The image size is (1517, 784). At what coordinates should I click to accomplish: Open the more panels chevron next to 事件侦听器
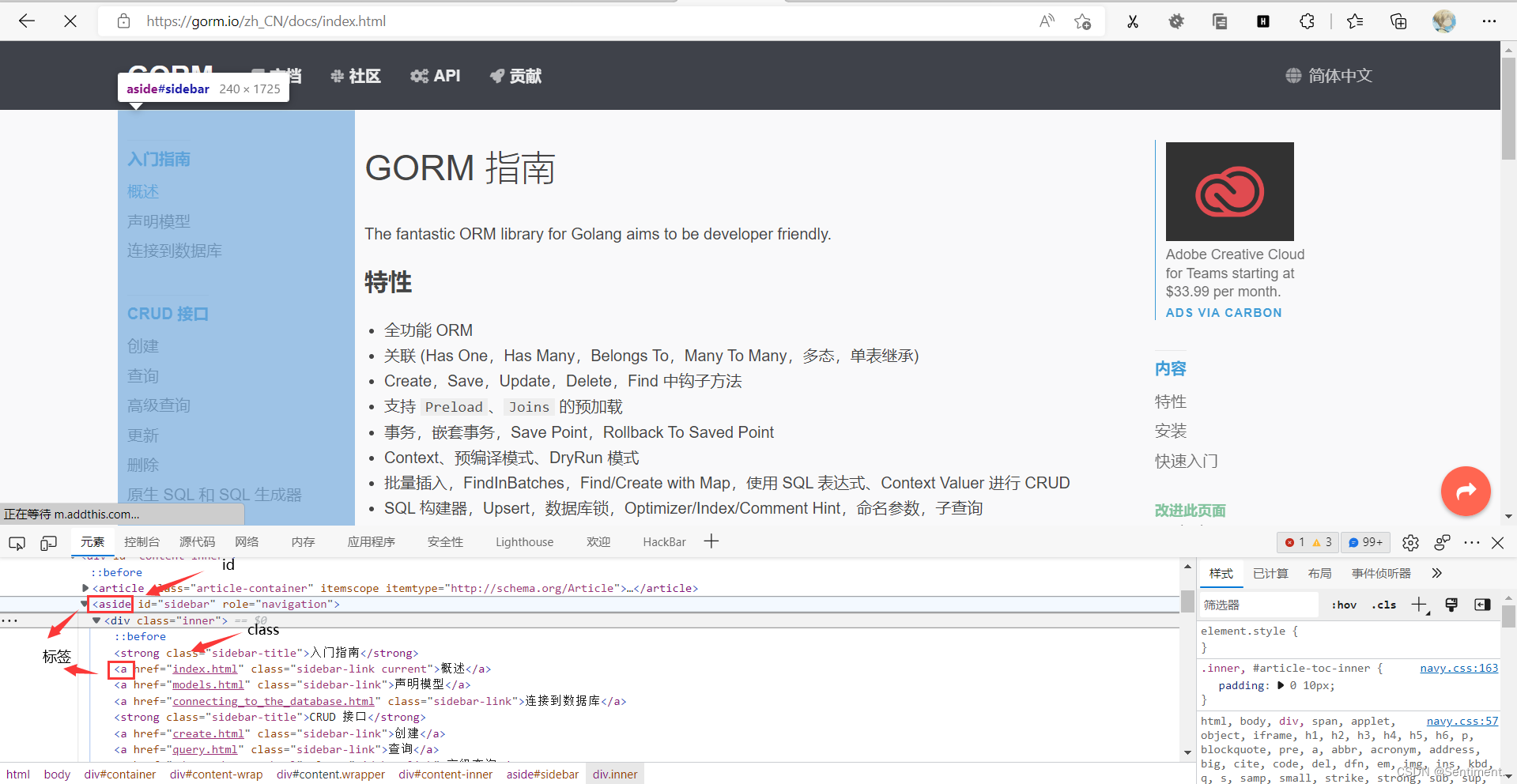1436,573
